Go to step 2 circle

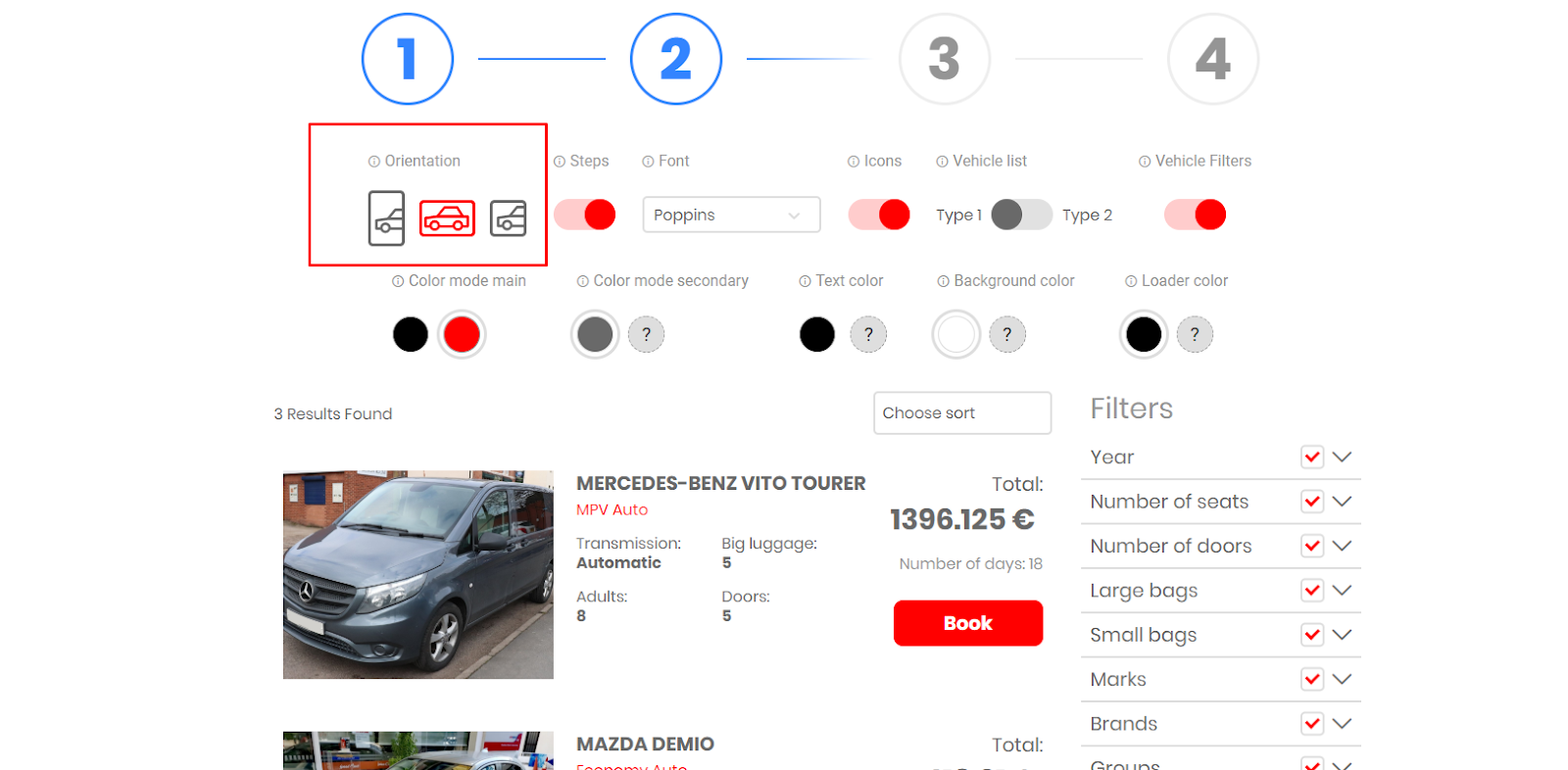coord(676,59)
